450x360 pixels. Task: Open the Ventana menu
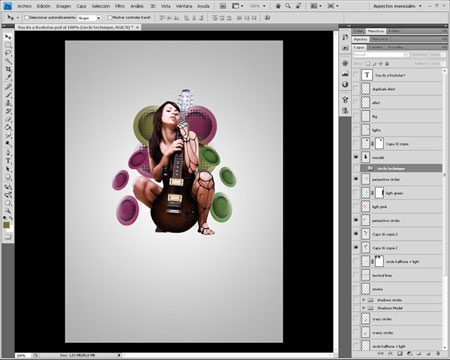coord(184,6)
